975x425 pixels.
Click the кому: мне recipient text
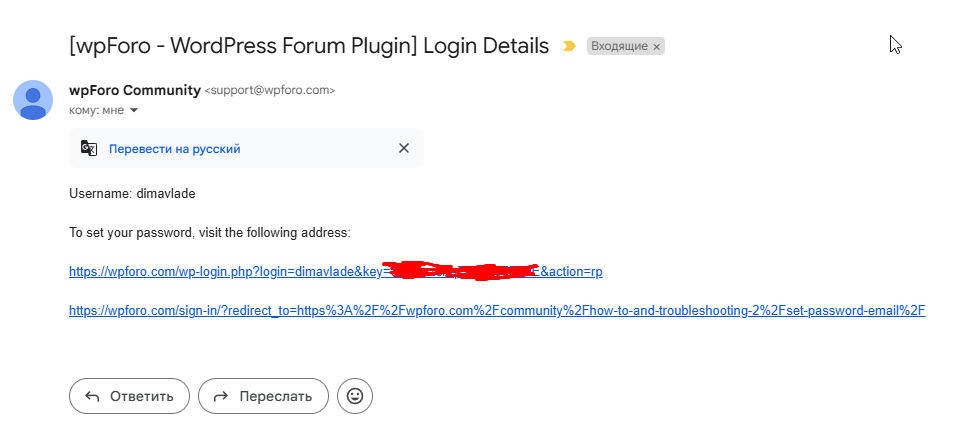96,111
